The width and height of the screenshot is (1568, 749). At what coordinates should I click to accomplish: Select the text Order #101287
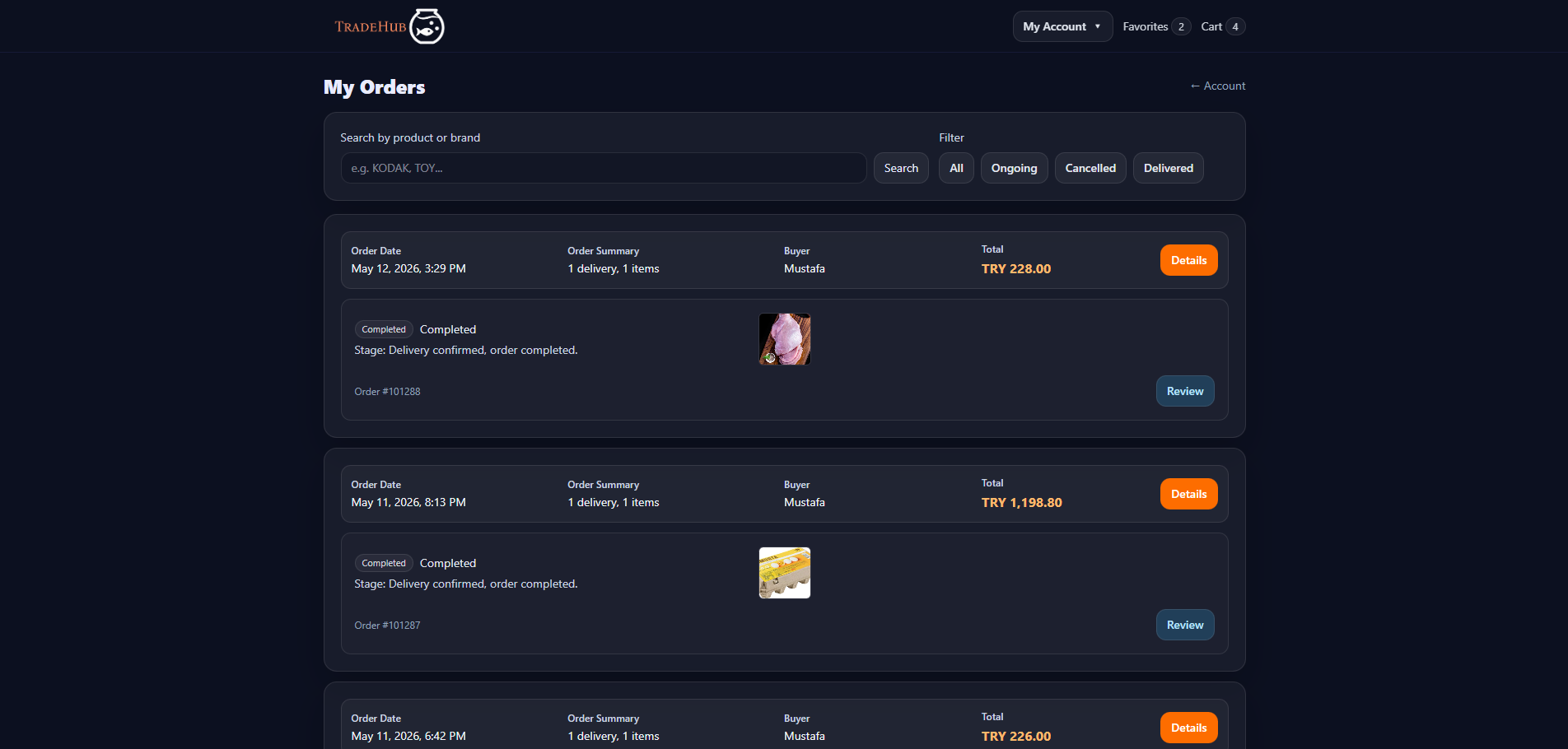tap(387, 626)
